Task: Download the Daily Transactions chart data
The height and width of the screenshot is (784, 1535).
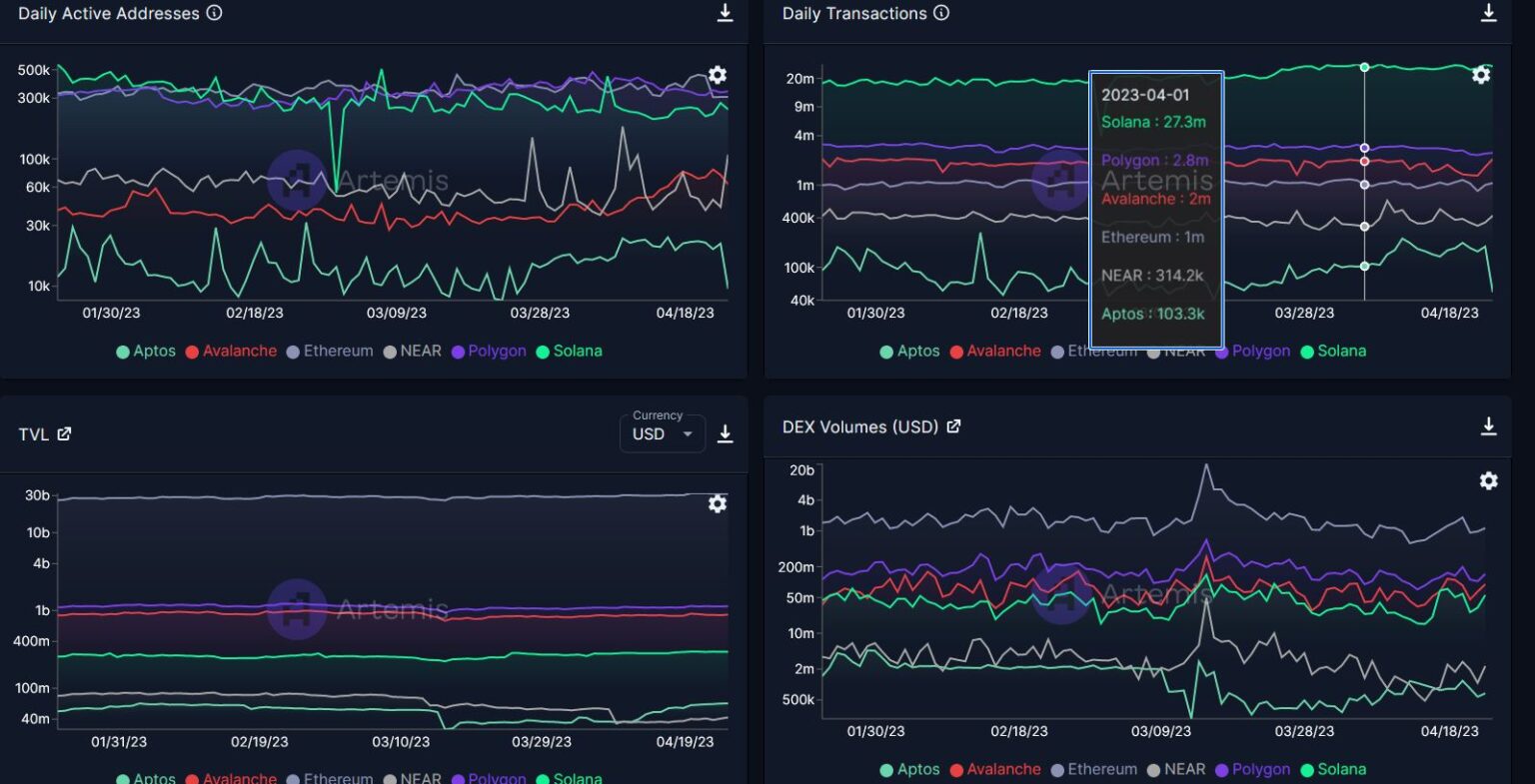Action: pyautogui.click(x=1488, y=13)
